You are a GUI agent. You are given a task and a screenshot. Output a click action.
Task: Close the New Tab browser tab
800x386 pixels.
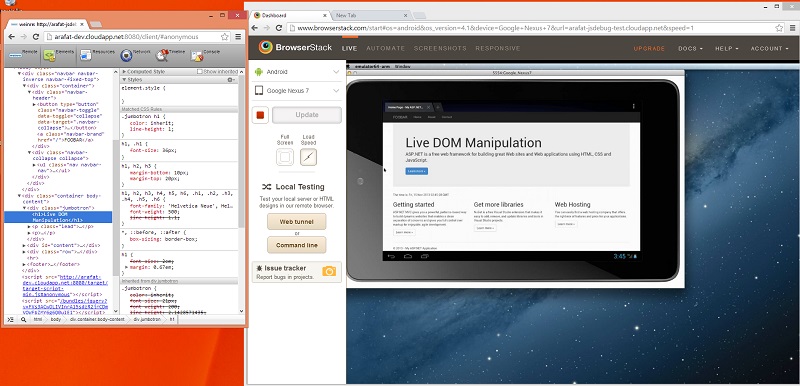[x=406, y=15]
